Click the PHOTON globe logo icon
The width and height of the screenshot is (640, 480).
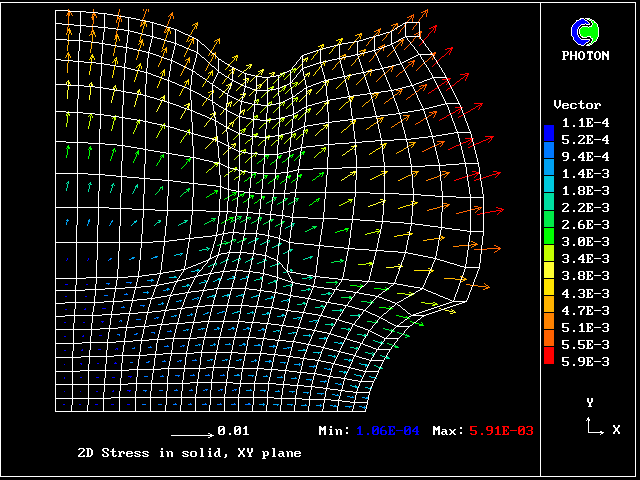(x=589, y=32)
